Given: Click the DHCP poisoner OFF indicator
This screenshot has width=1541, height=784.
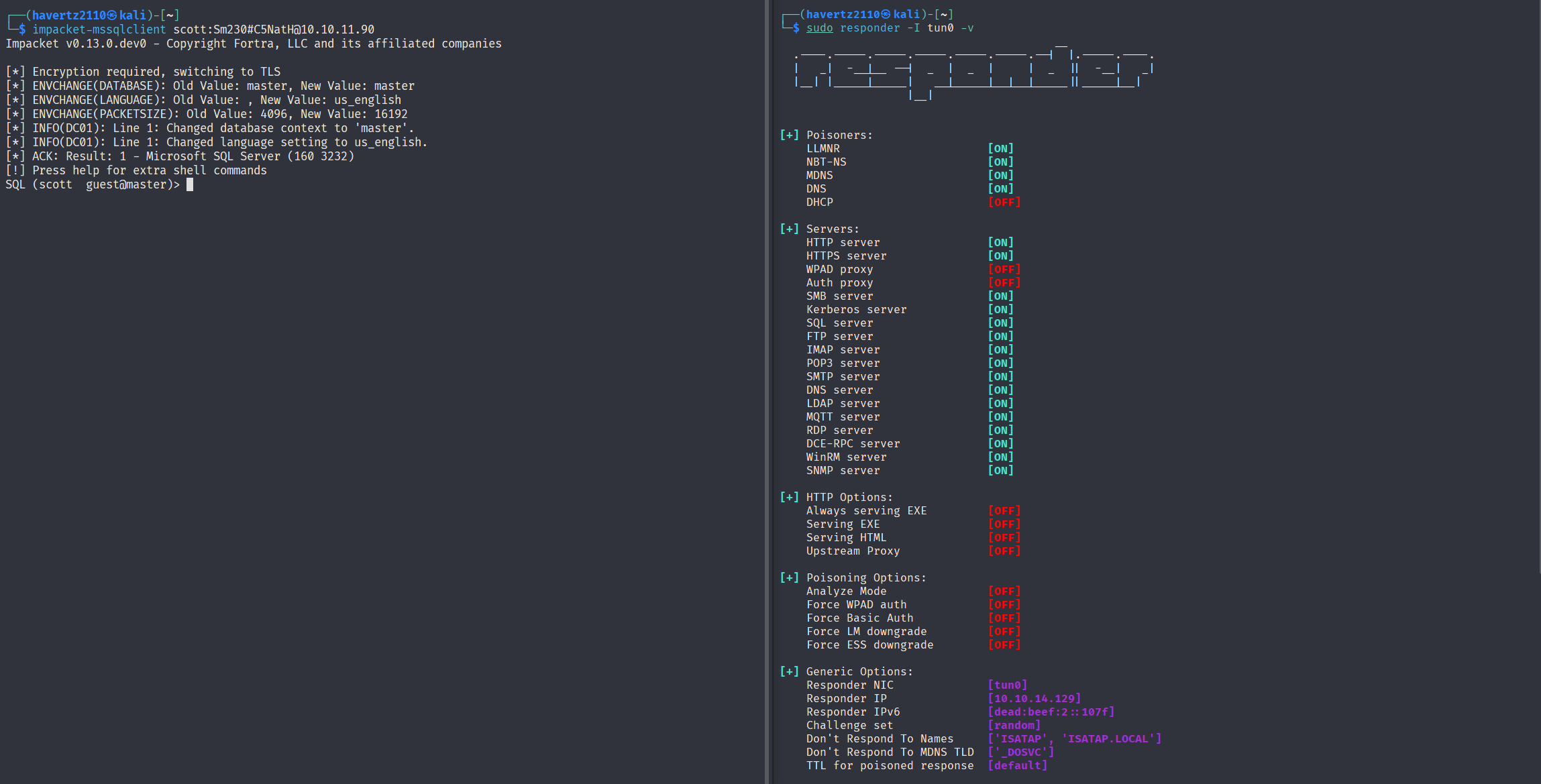Looking at the screenshot, I should point(1004,203).
